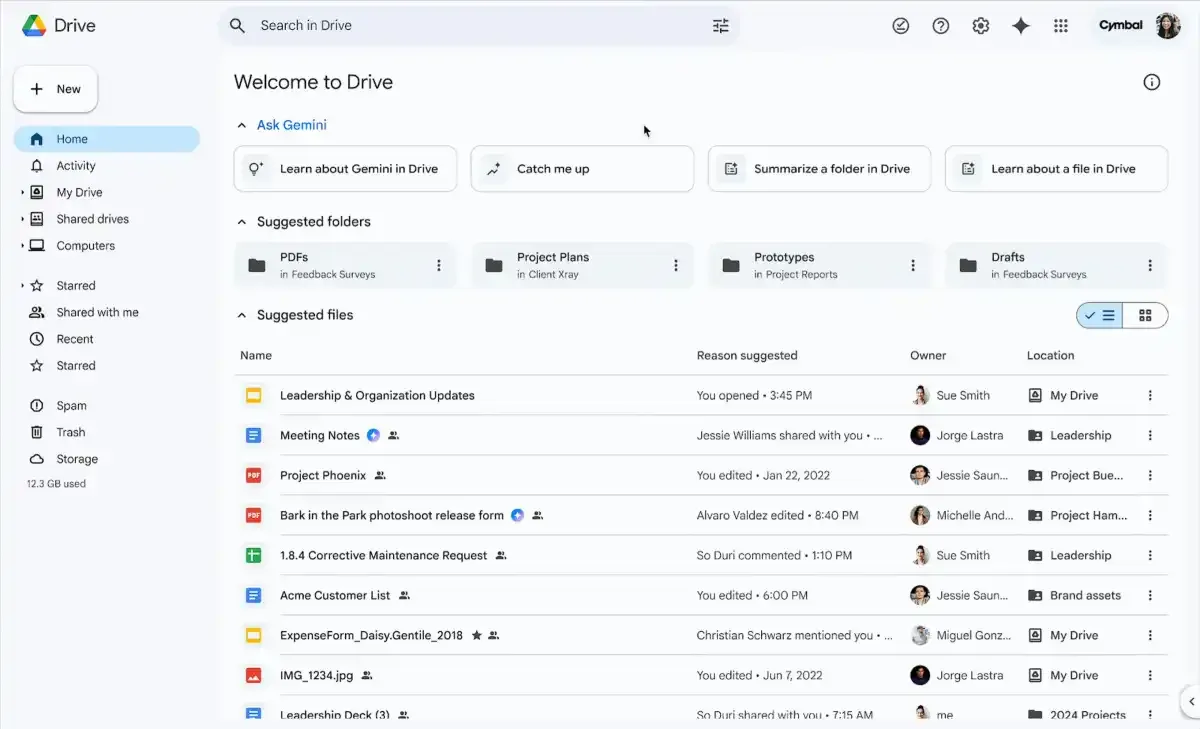
Task: Go to Home in the sidebar
Action: point(107,139)
